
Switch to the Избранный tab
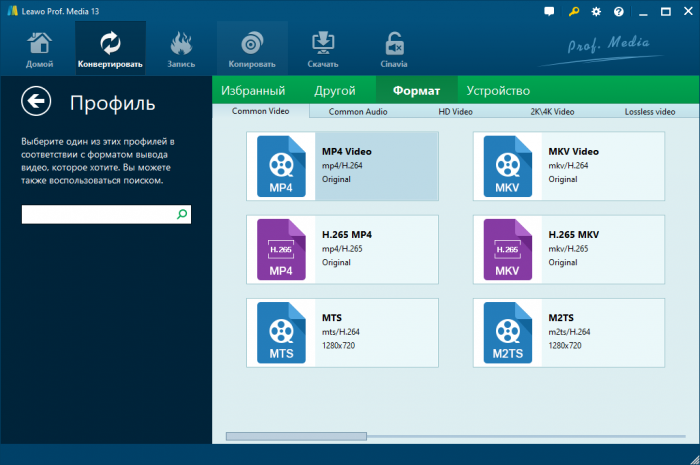(253, 91)
